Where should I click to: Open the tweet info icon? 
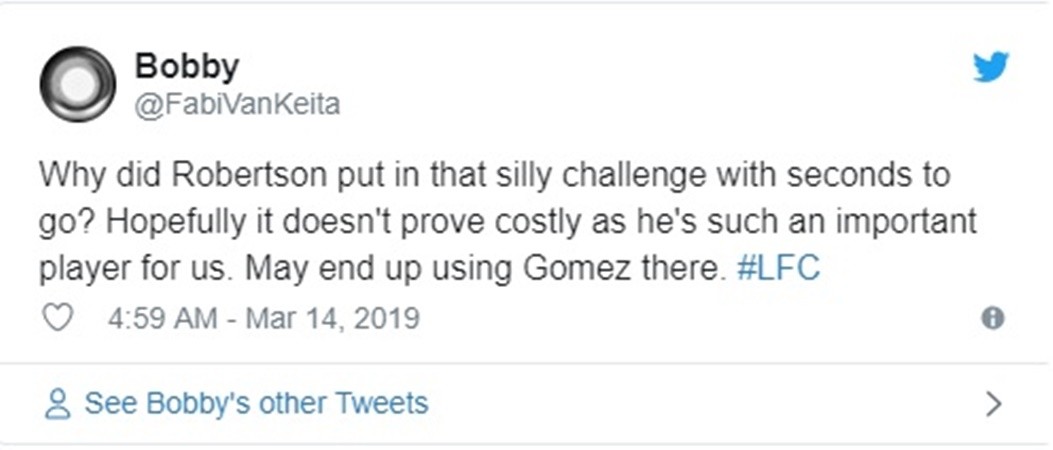point(992,318)
